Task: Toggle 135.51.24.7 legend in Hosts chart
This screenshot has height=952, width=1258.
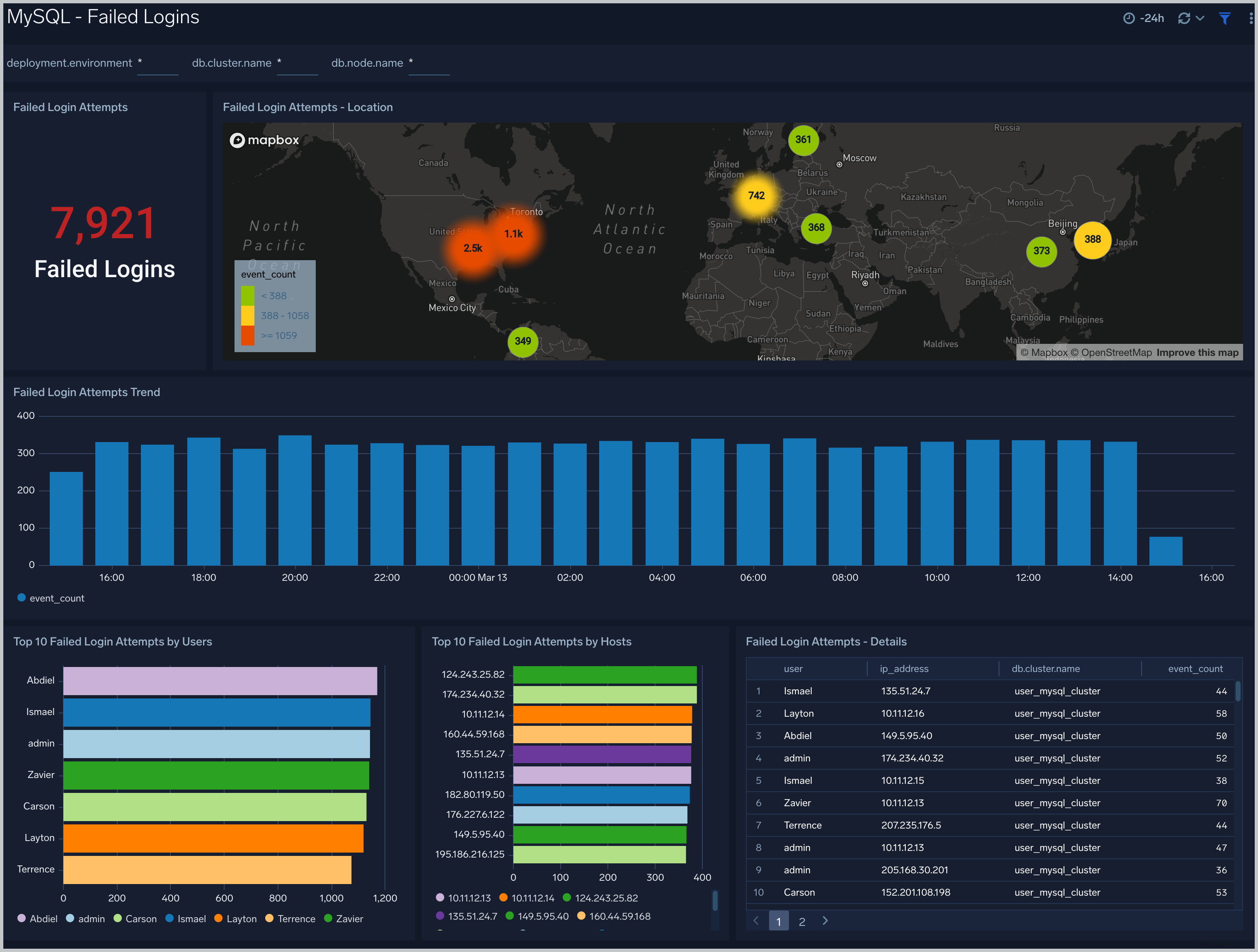Action: pos(466,917)
